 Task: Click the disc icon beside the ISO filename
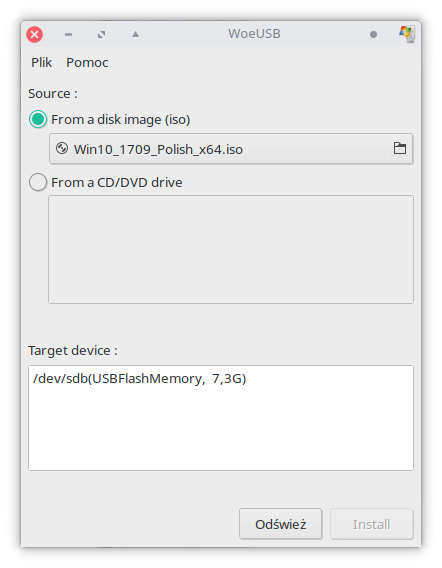point(62,148)
